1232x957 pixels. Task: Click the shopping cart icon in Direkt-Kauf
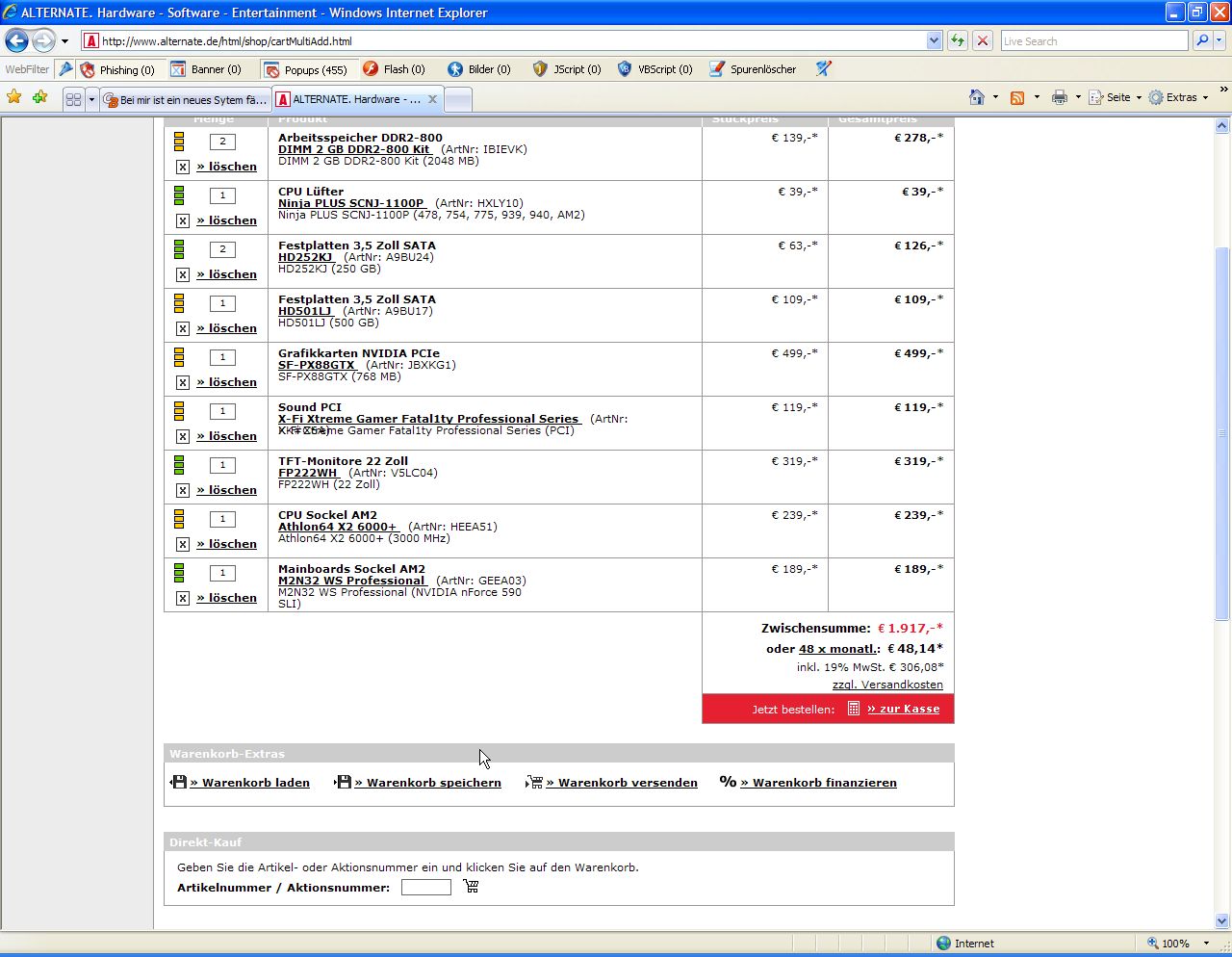[x=471, y=886]
